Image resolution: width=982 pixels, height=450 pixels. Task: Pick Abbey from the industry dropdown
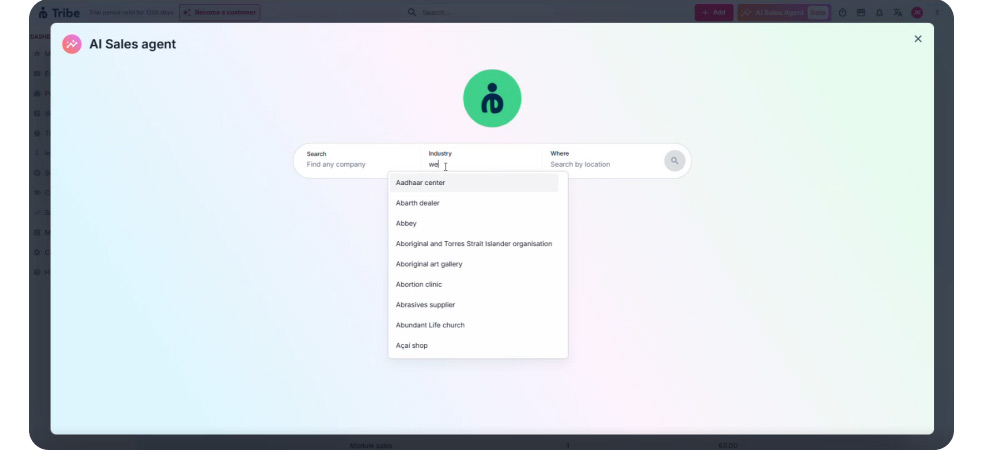[407, 223]
